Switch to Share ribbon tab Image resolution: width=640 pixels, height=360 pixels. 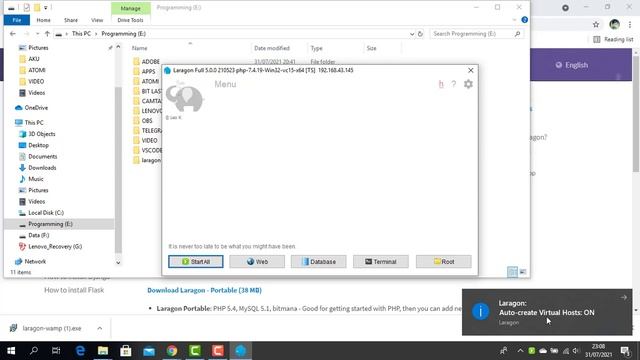(x=71, y=20)
